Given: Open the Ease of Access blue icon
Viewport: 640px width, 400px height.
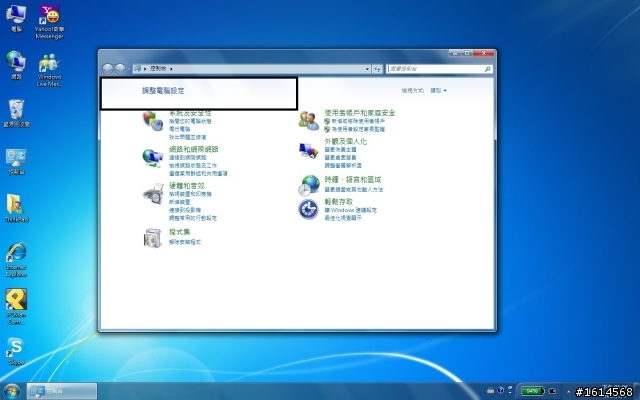Looking at the screenshot, I should 309,209.
